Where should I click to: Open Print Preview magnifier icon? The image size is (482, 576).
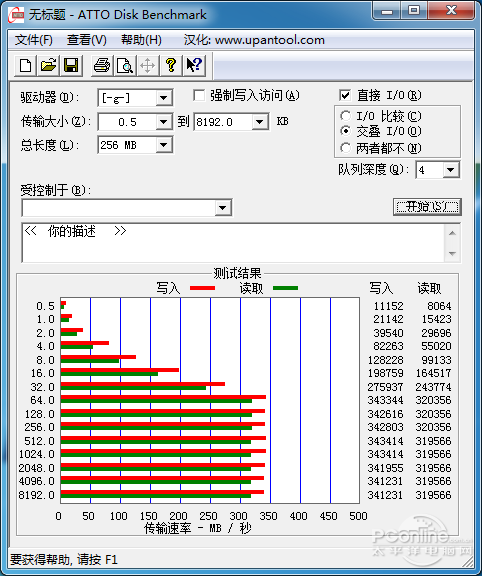coord(125,66)
